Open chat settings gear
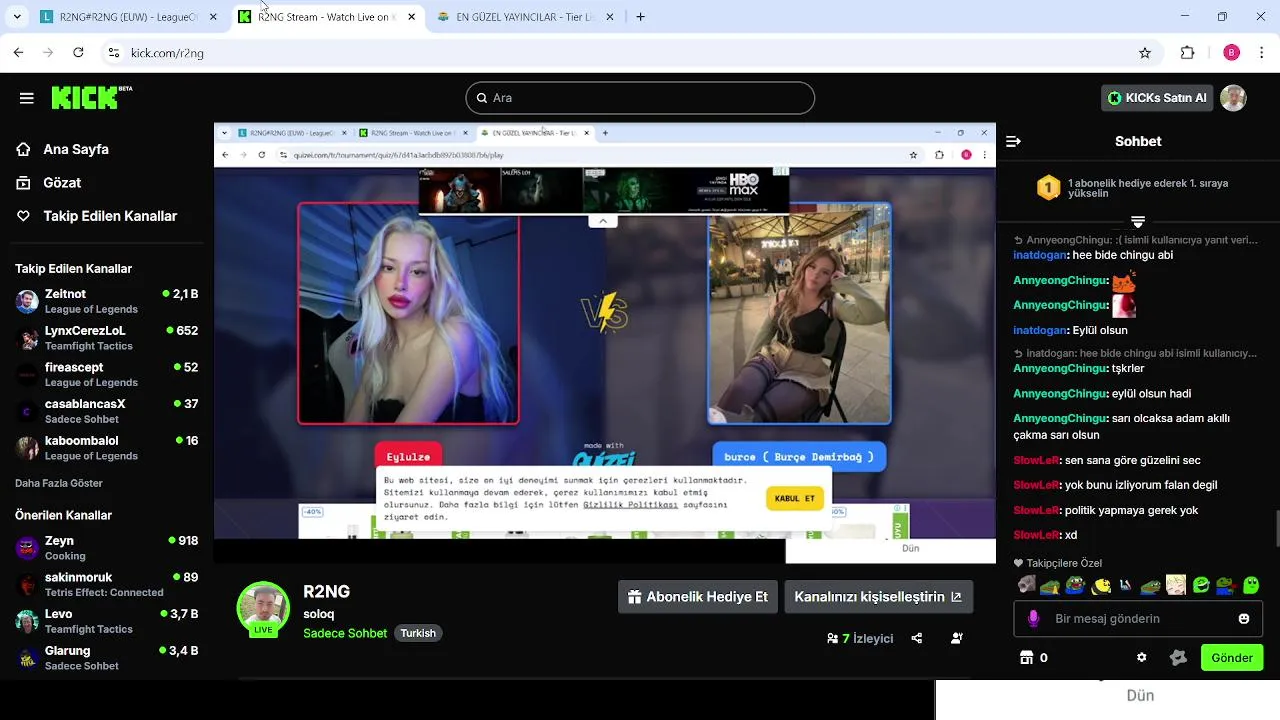The image size is (1280, 720). coord(1142,658)
